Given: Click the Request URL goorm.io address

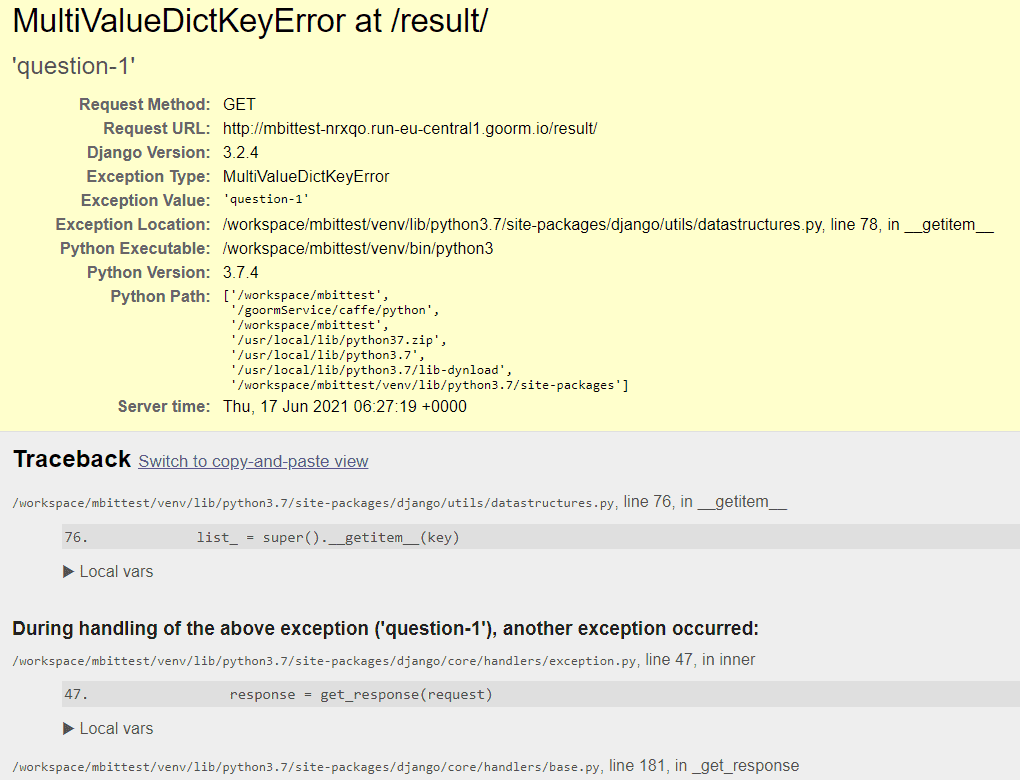Looking at the screenshot, I should [x=410, y=128].
